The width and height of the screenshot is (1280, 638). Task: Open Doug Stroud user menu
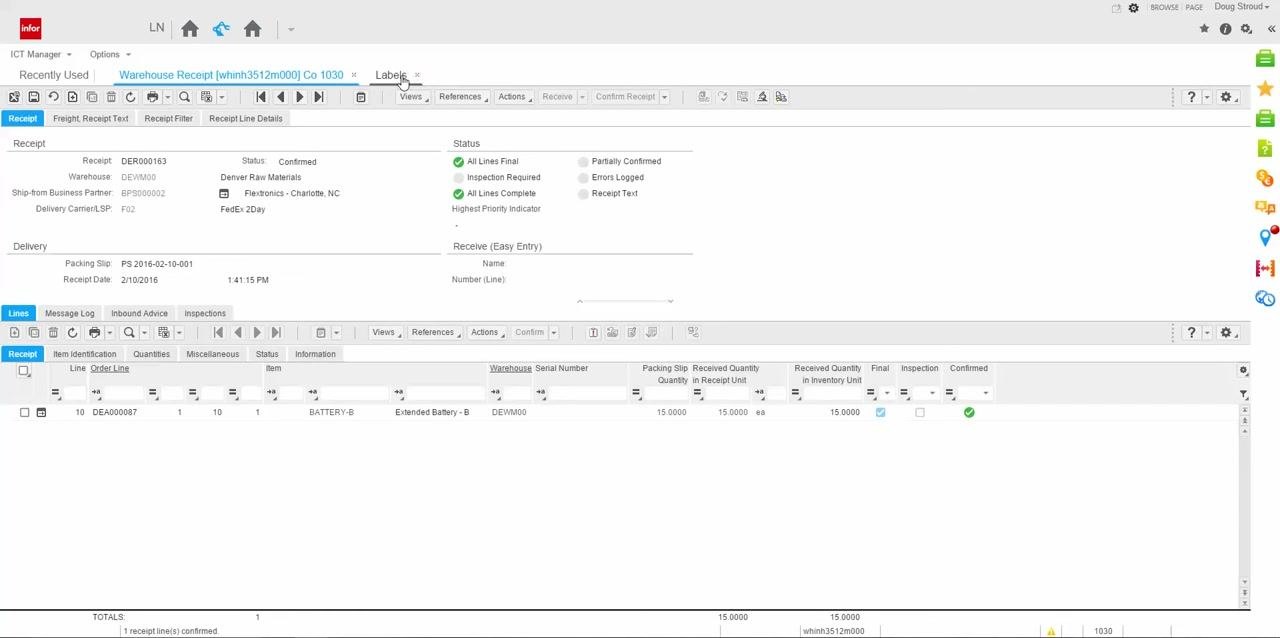tap(1242, 7)
